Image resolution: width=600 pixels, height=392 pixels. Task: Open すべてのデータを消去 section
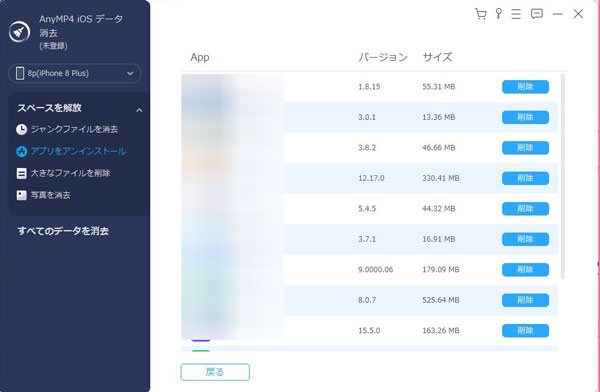(x=63, y=231)
